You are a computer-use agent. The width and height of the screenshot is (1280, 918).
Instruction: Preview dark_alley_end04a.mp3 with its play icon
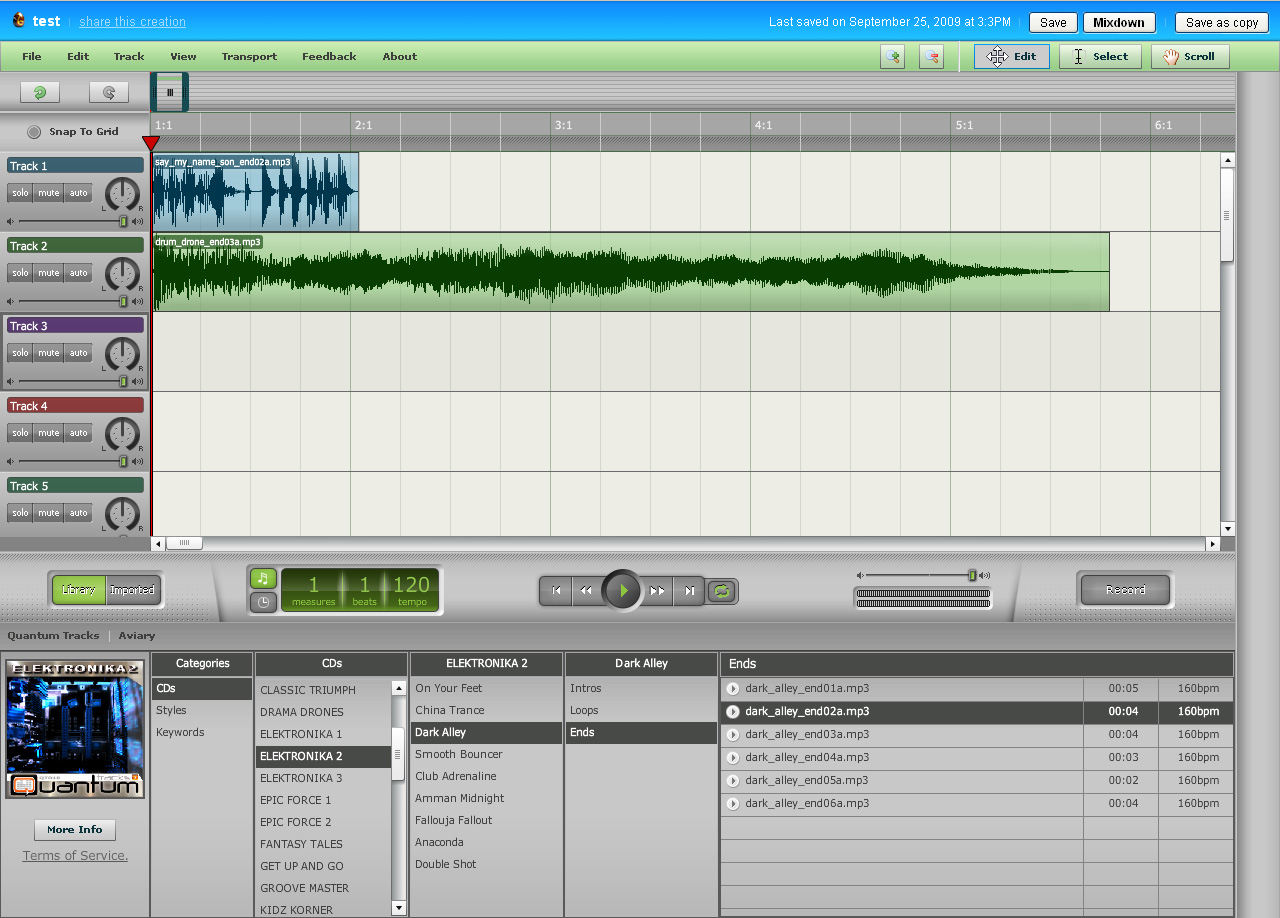[733, 757]
